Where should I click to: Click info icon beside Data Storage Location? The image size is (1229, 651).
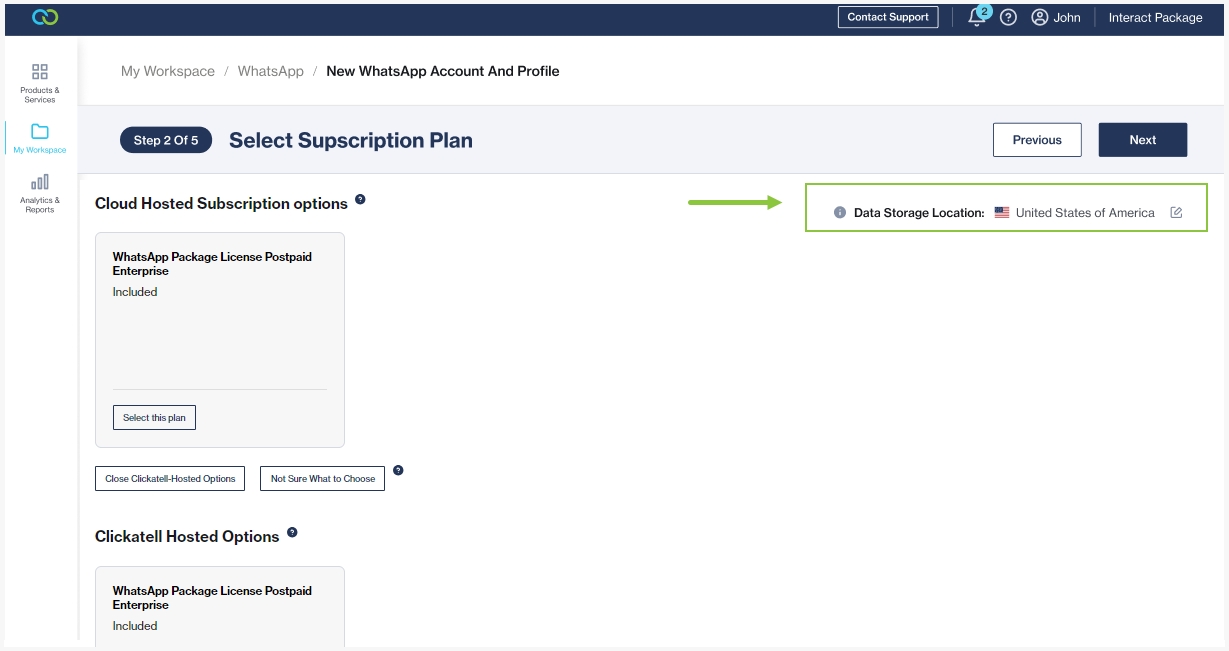click(840, 213)
